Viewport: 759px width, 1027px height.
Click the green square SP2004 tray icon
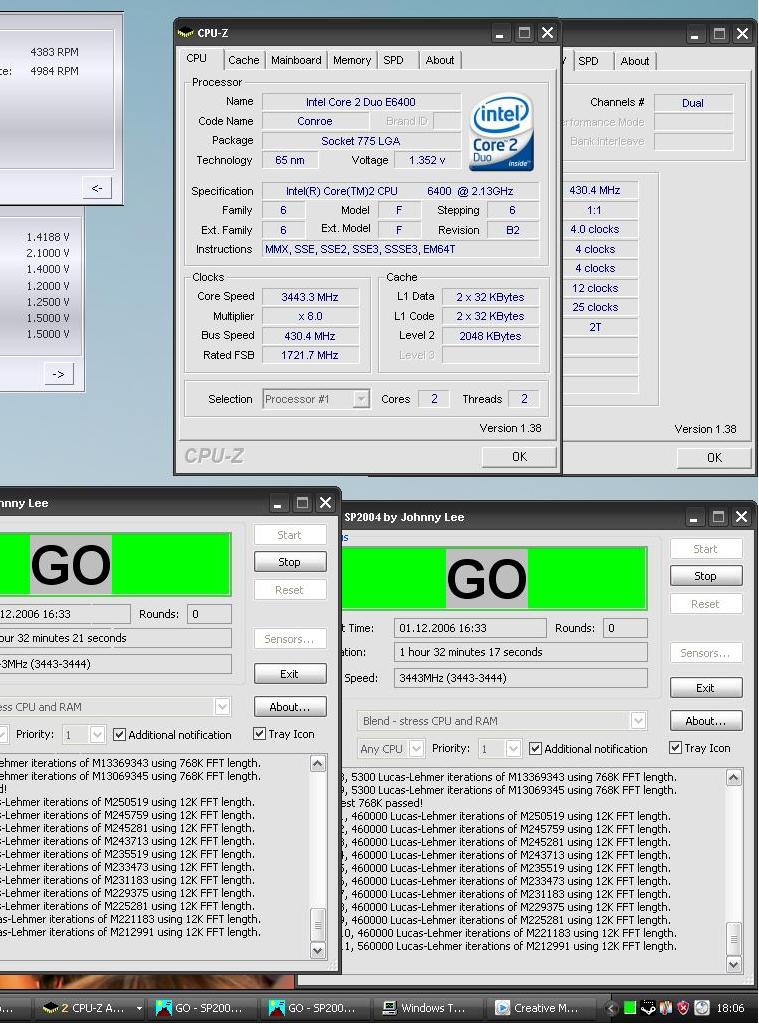click(x=630, y=1009)
